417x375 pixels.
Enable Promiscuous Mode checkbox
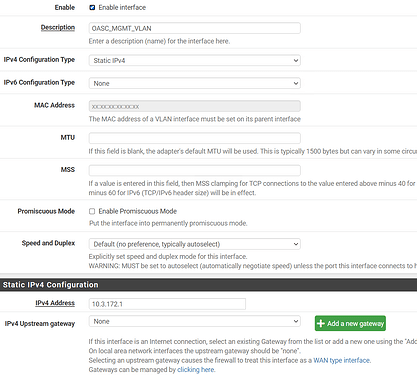[92, 211]
